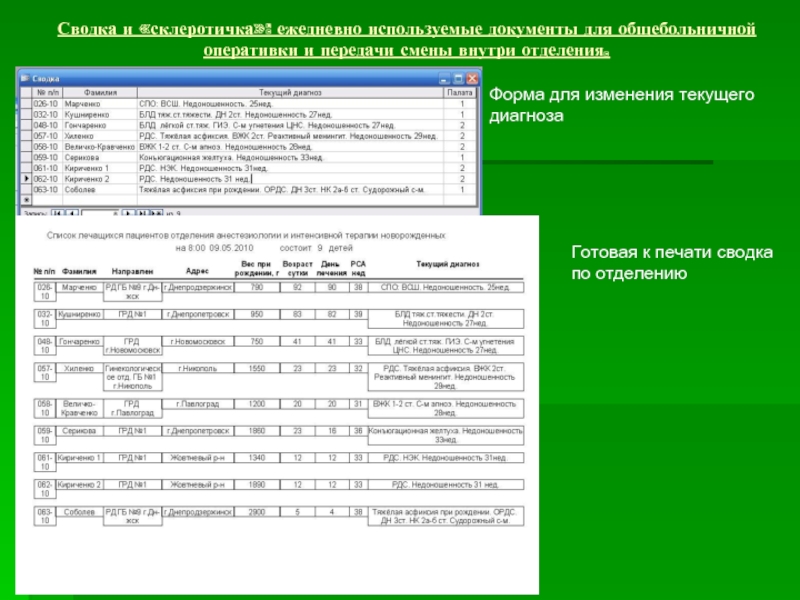Click the current-record arrow selector beside 062-10
Screen dimensions: 800x600
pos(26,179)
